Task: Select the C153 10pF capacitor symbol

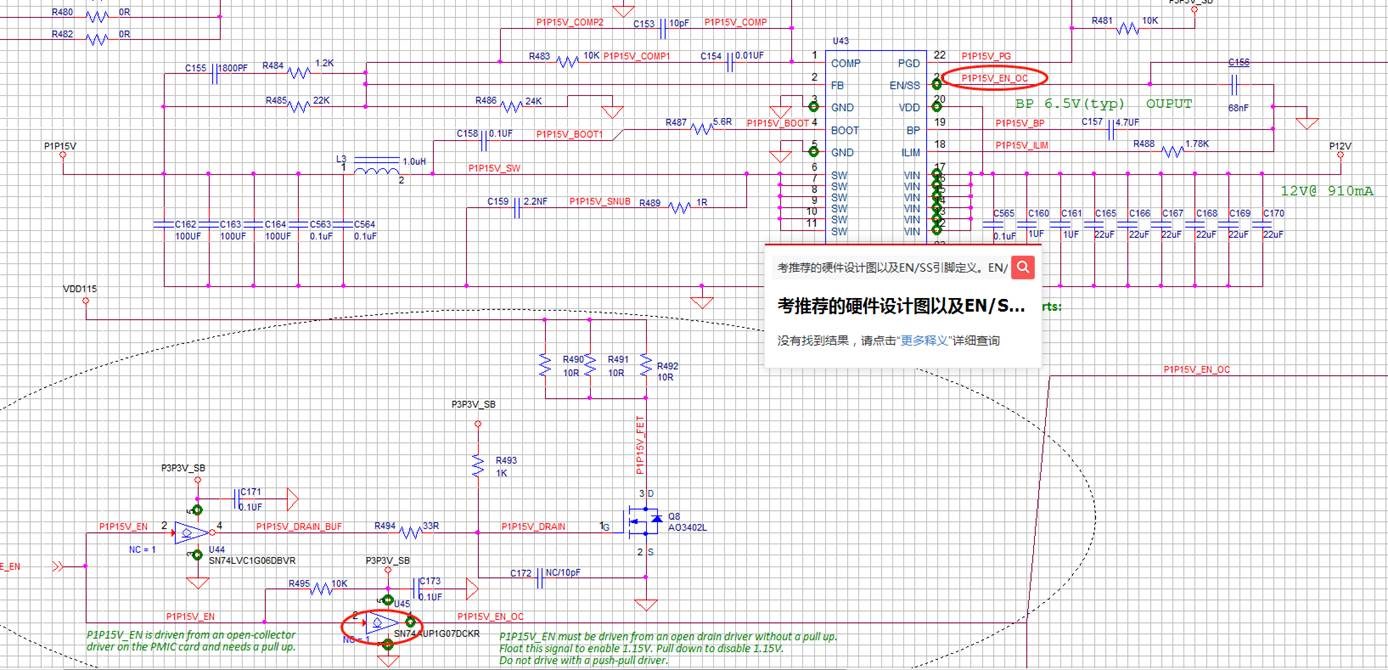Action: pyautogui.click(x=663, y=28)
